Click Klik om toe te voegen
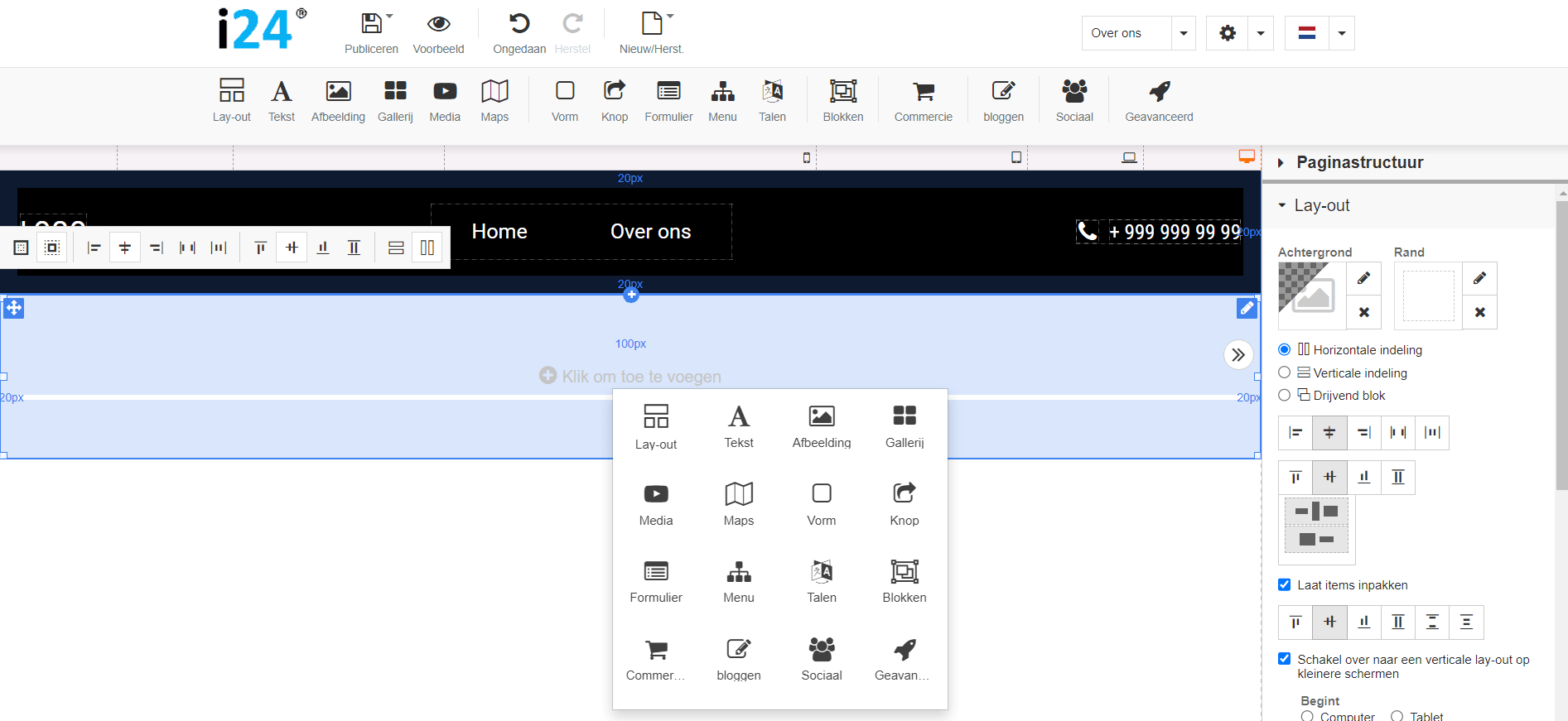Image resolution: width=1568 pixels, height=721 pixels. 630,377
